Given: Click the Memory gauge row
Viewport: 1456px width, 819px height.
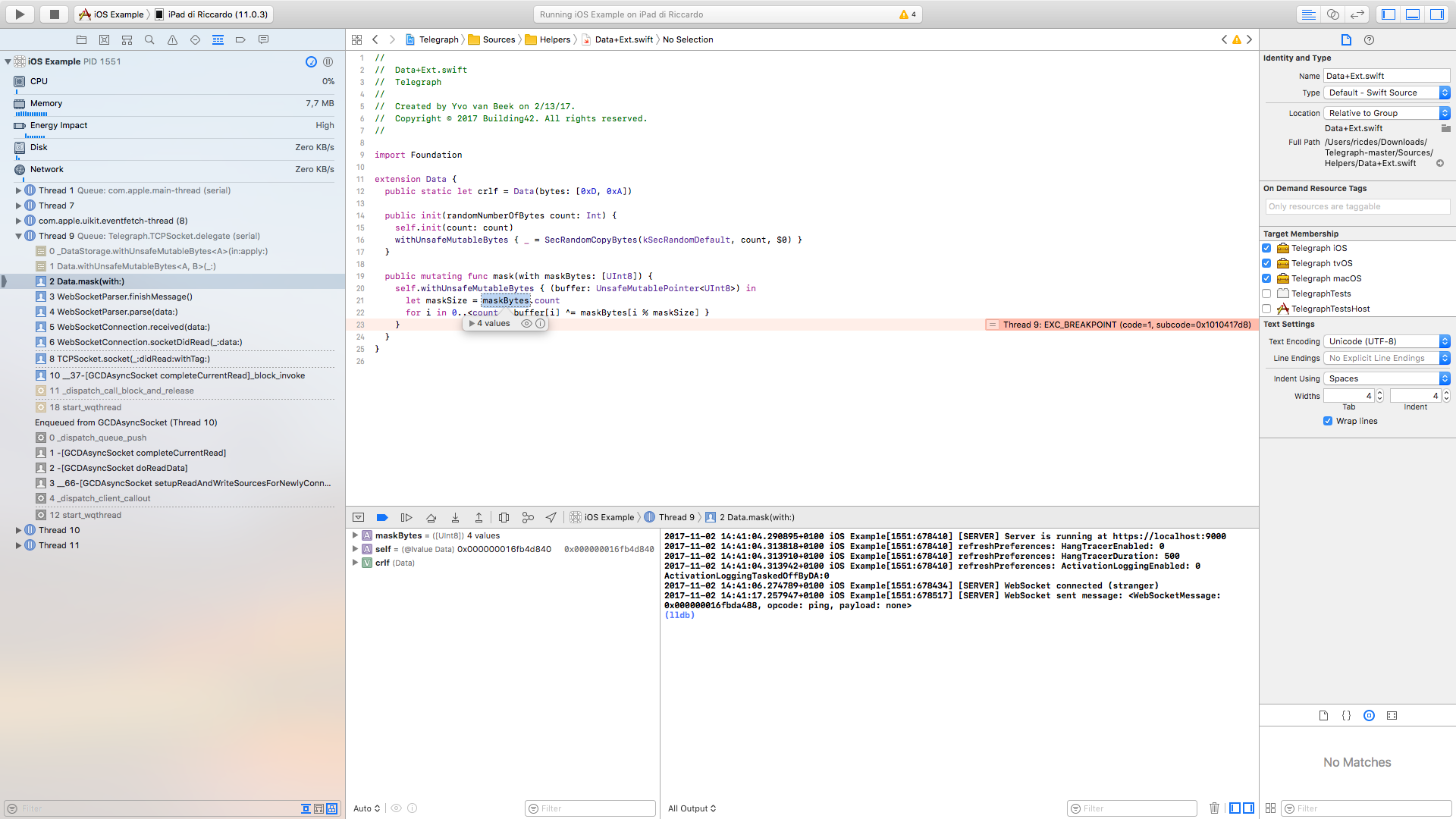Looking at the screenshot, I should [173, 103].
